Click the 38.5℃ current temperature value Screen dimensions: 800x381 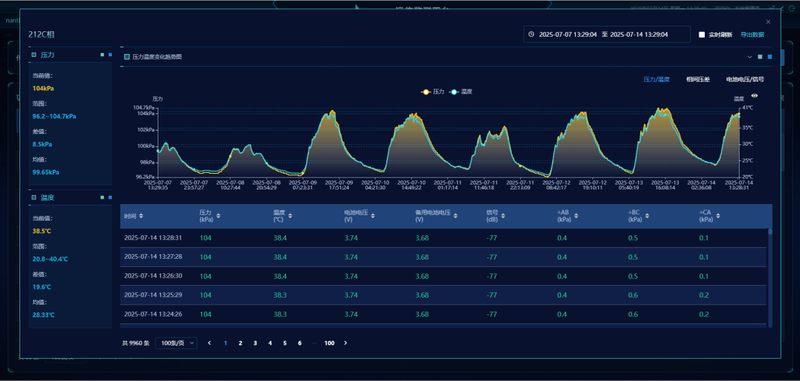point(43,231)
